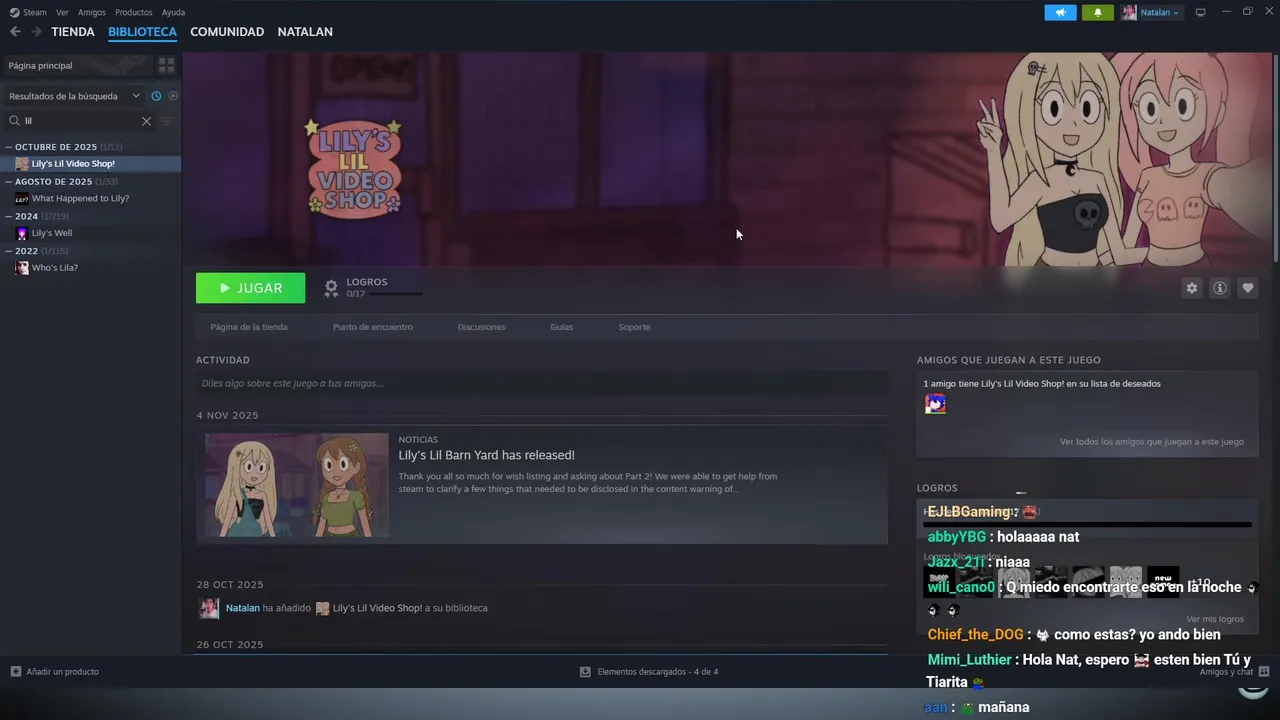Go to the BIBLIOTECA section
Viewport: 1280px width, 720px height.
(x=142, y=32)
